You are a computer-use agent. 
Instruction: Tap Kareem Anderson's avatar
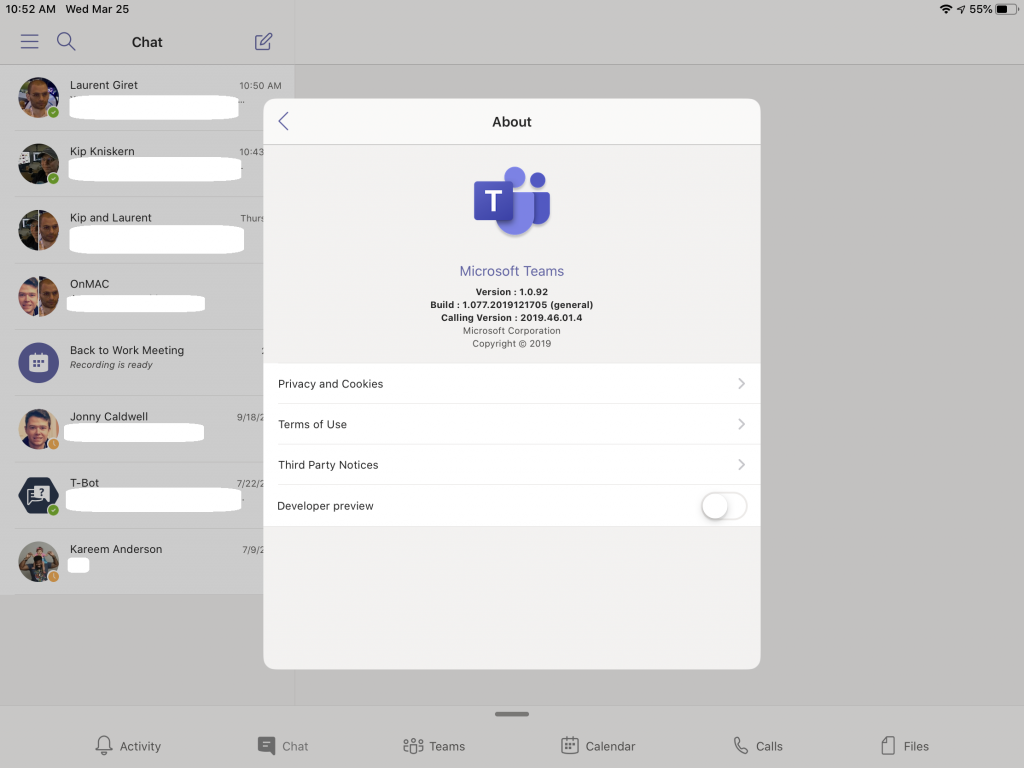click(39, 562)
